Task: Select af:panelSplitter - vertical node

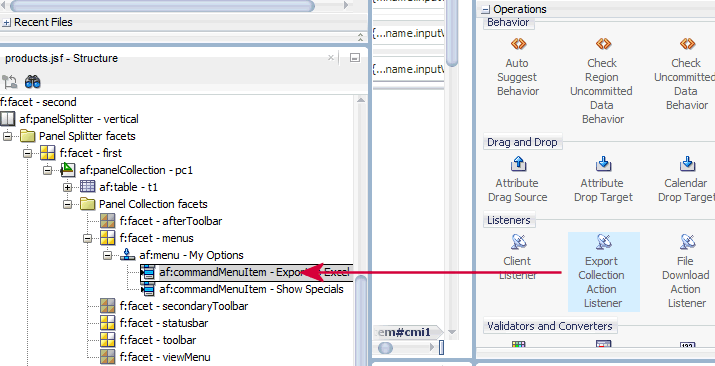Action: pos(79,119)
